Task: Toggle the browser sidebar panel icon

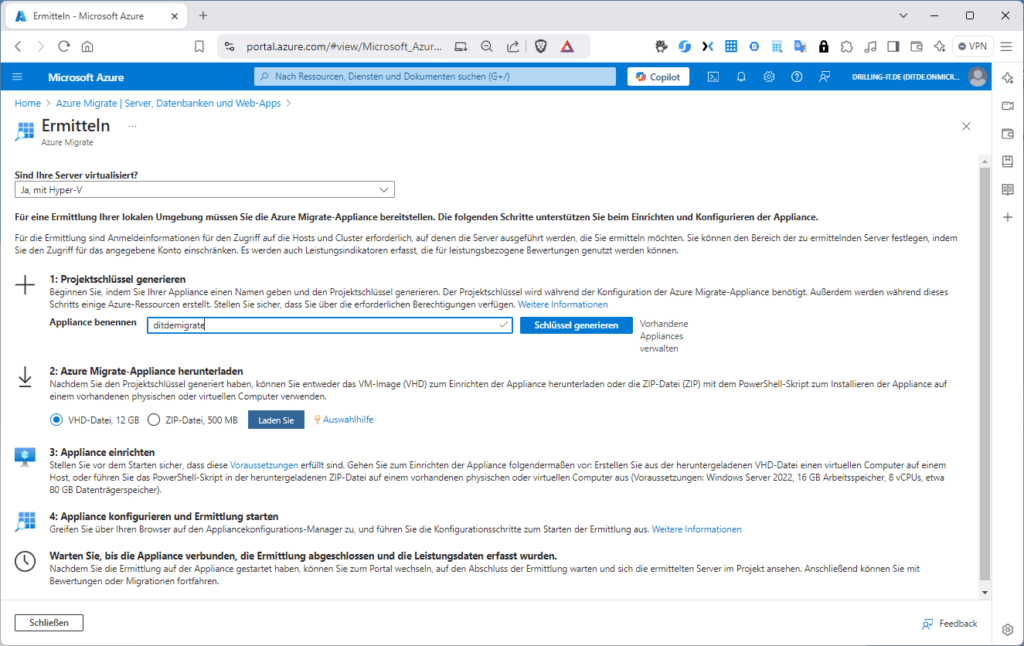Action: pyautogui.click(x=893, y=46)
